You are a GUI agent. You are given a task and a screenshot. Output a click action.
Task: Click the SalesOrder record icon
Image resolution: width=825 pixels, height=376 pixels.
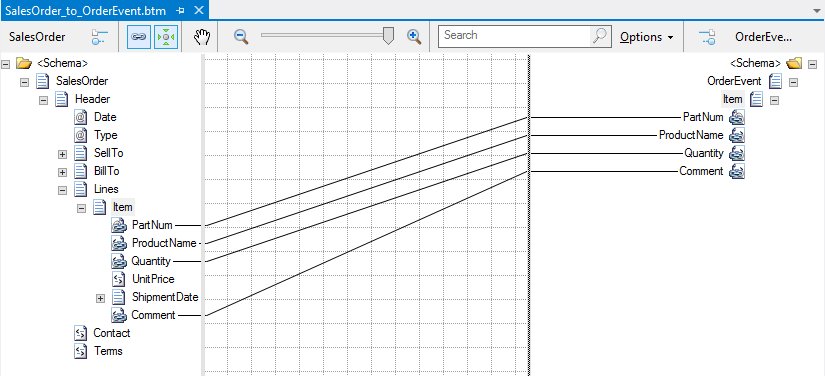pyautogui.click(x=43, y=82)
